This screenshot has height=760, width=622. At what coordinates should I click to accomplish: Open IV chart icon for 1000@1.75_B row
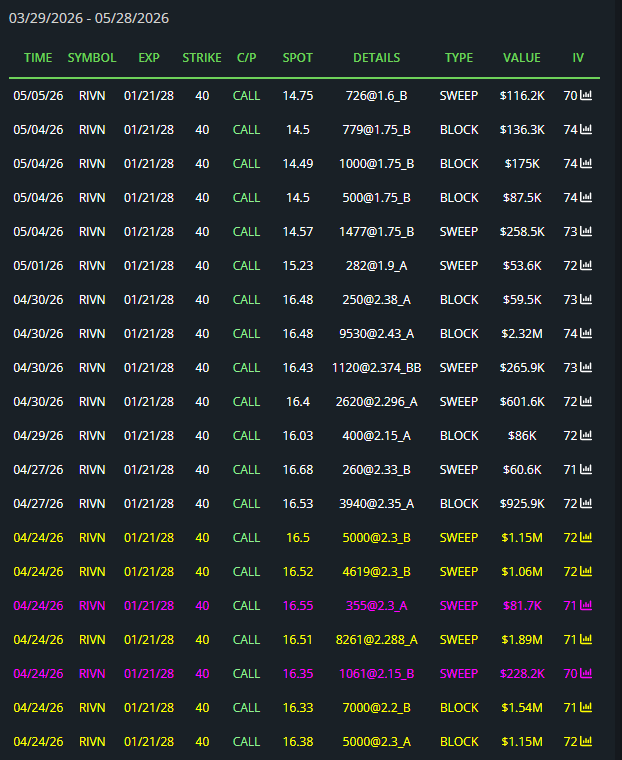point(586,163)
